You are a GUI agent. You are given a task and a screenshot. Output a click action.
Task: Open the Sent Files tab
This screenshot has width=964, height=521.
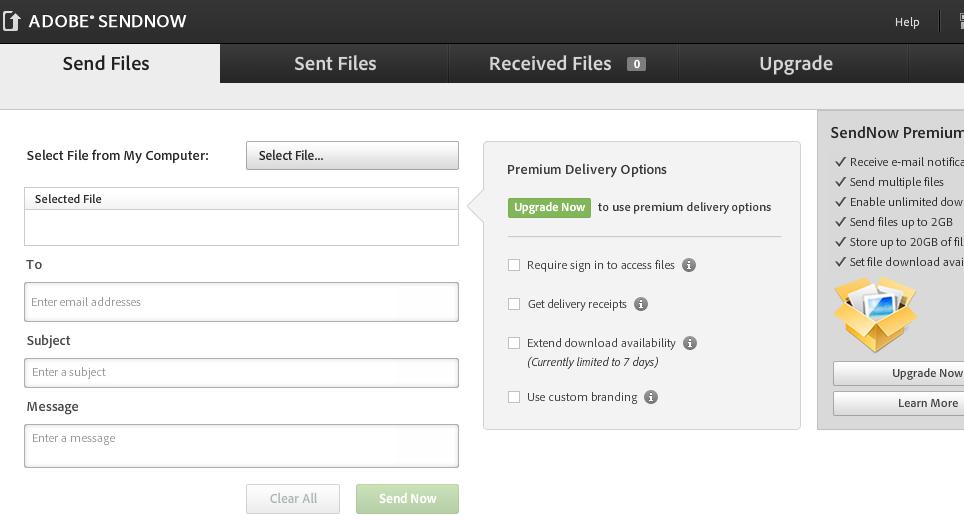pos(334,63)
